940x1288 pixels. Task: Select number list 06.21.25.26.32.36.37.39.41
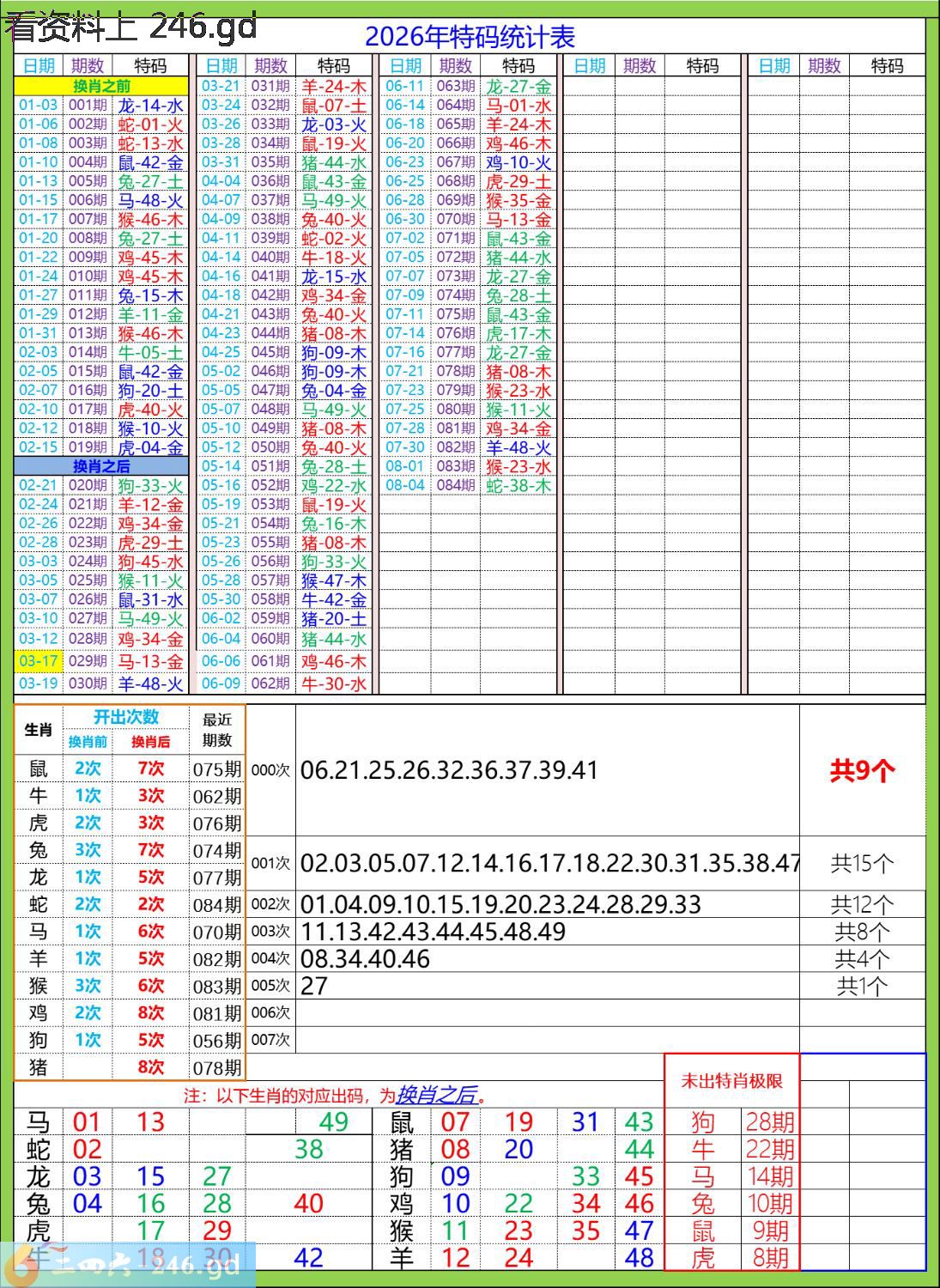[x=449, y=770]
